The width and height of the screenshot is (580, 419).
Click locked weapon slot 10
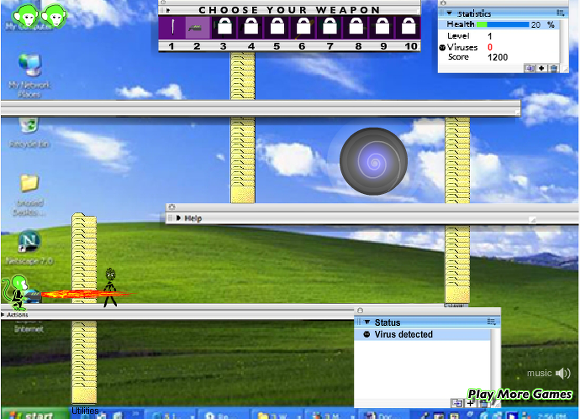pyautogui.click(x=408, y=27)
